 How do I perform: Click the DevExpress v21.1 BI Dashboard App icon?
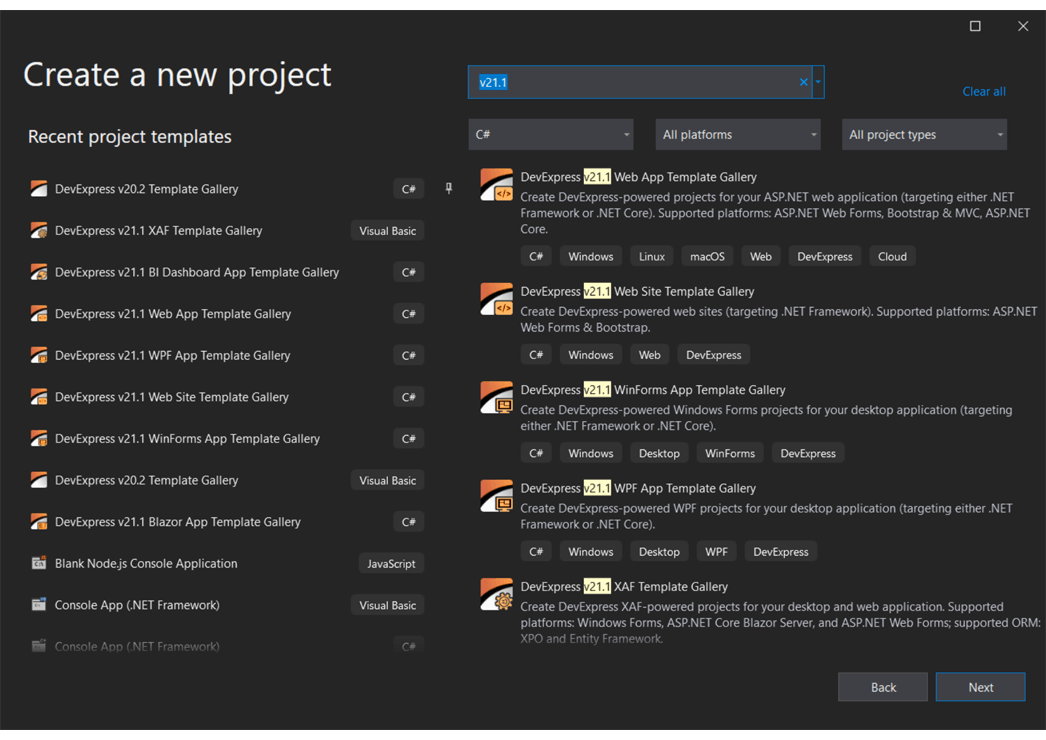click(x=38, y=271)
